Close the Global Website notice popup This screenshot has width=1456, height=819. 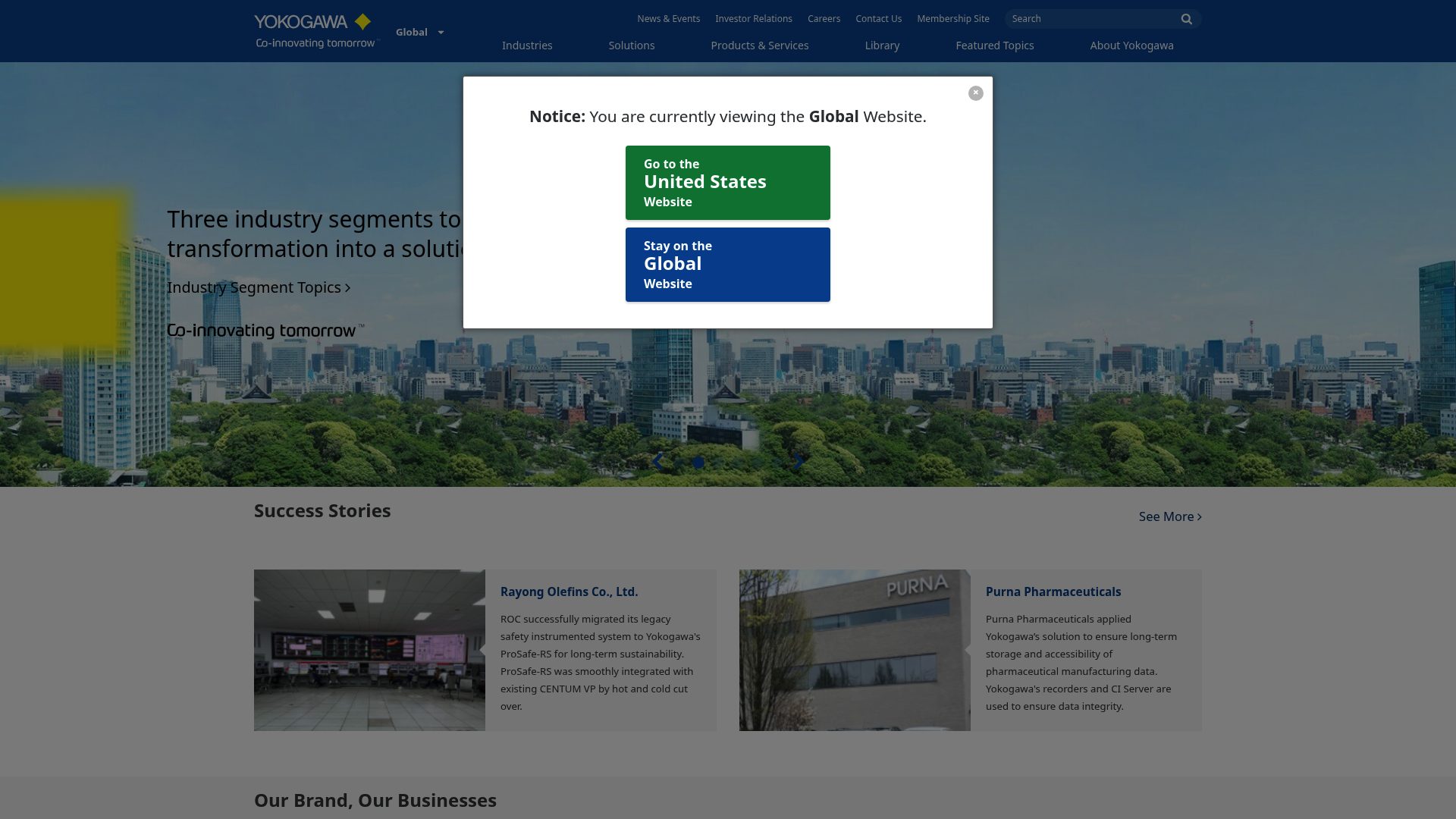(975, 93)
